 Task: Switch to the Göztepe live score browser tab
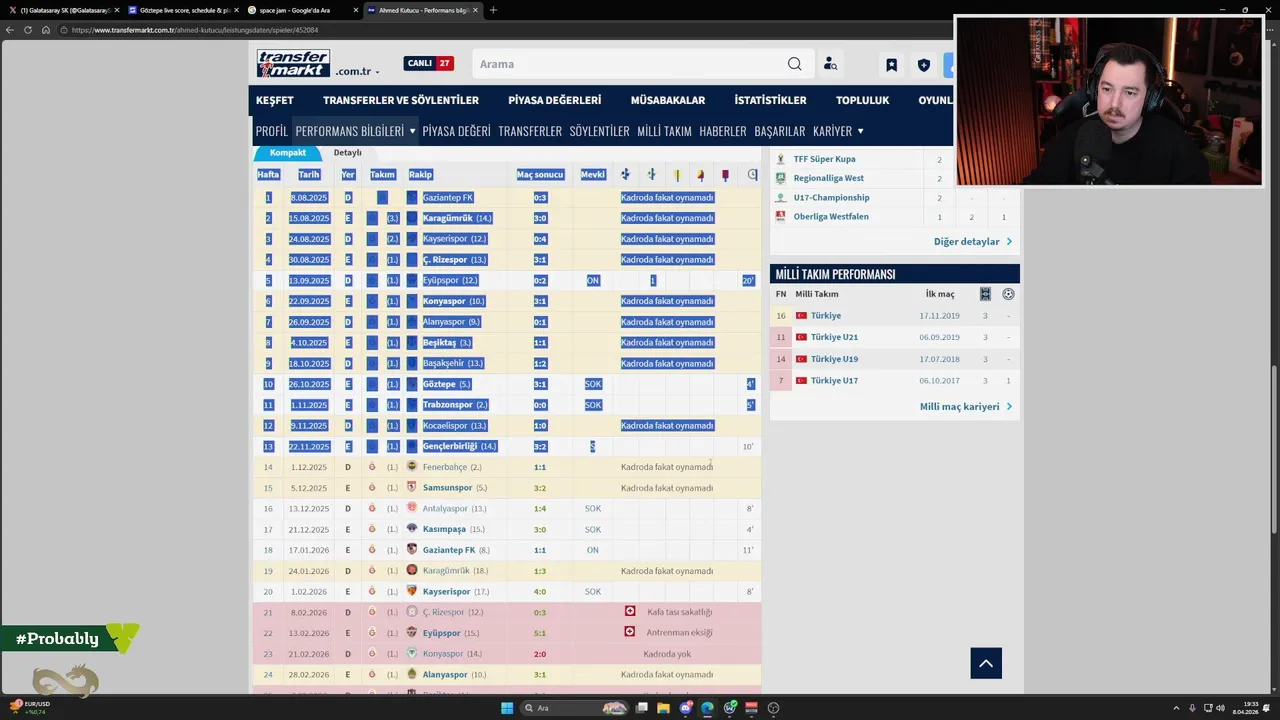185,10
